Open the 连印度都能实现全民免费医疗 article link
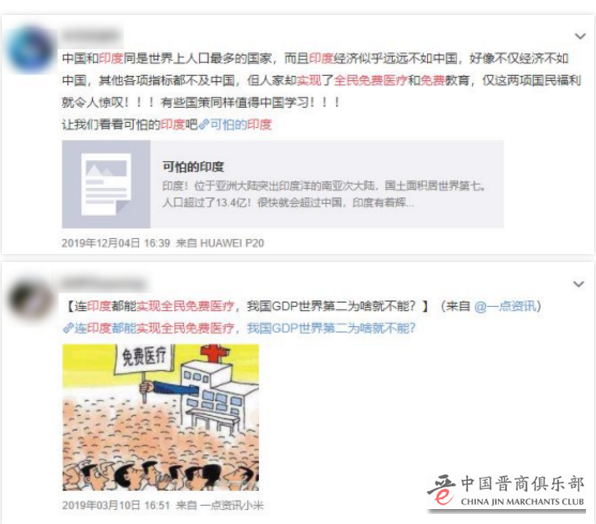596x524 pixels. click(x=245, y=328)
